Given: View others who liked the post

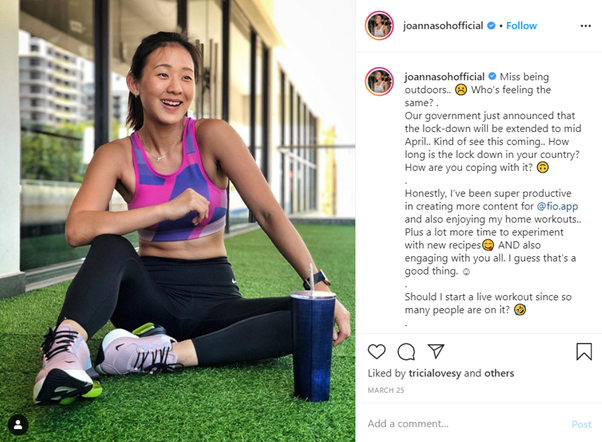Looking at the screenshot, I should click(x=499, y=373).
